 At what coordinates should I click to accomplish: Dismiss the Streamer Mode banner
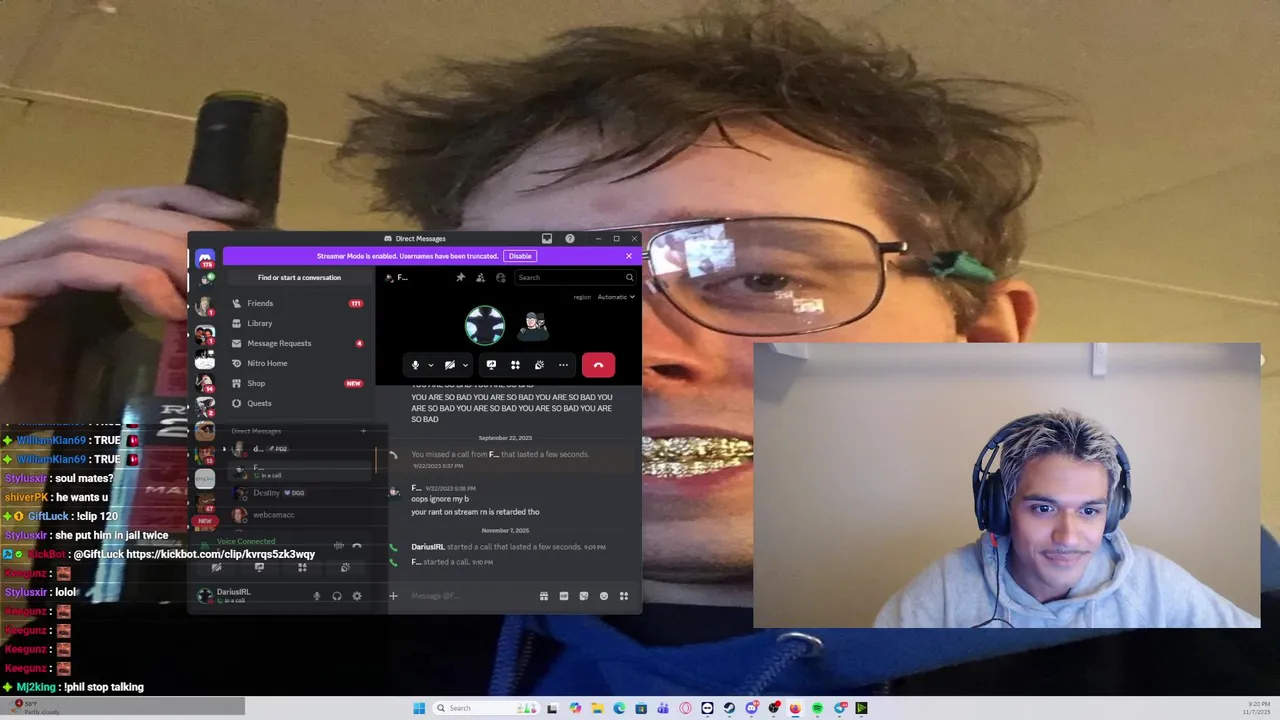(629, 256)
